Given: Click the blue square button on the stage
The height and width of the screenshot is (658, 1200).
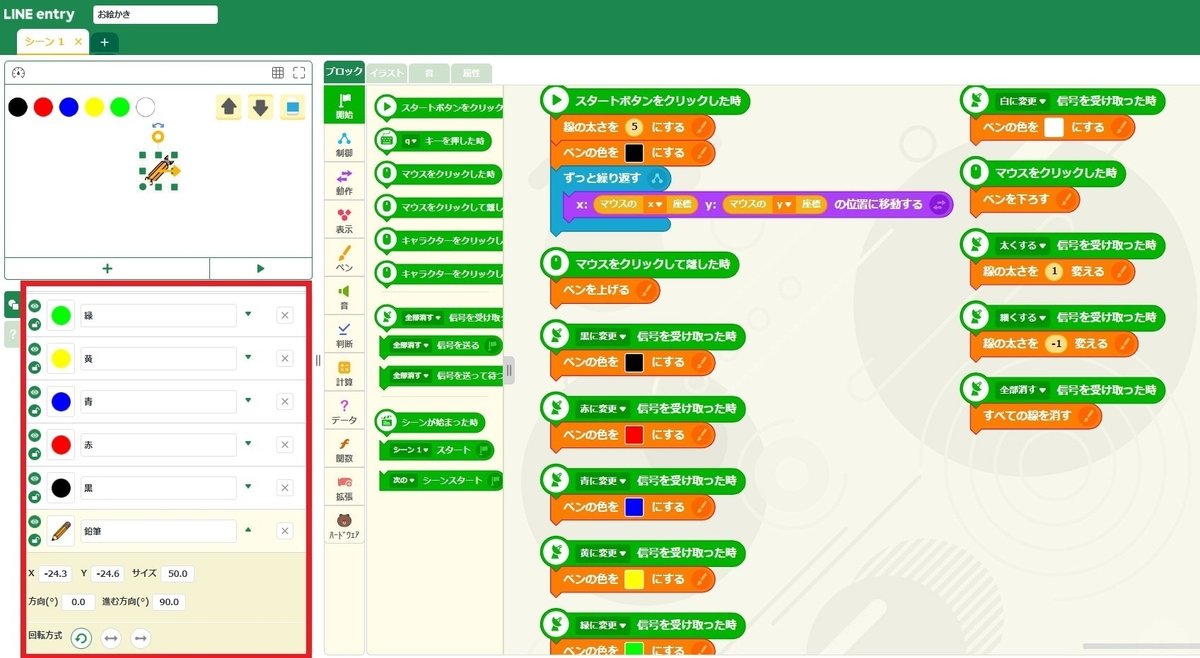Looking at the screenshot, I should (x=291, y=107).
